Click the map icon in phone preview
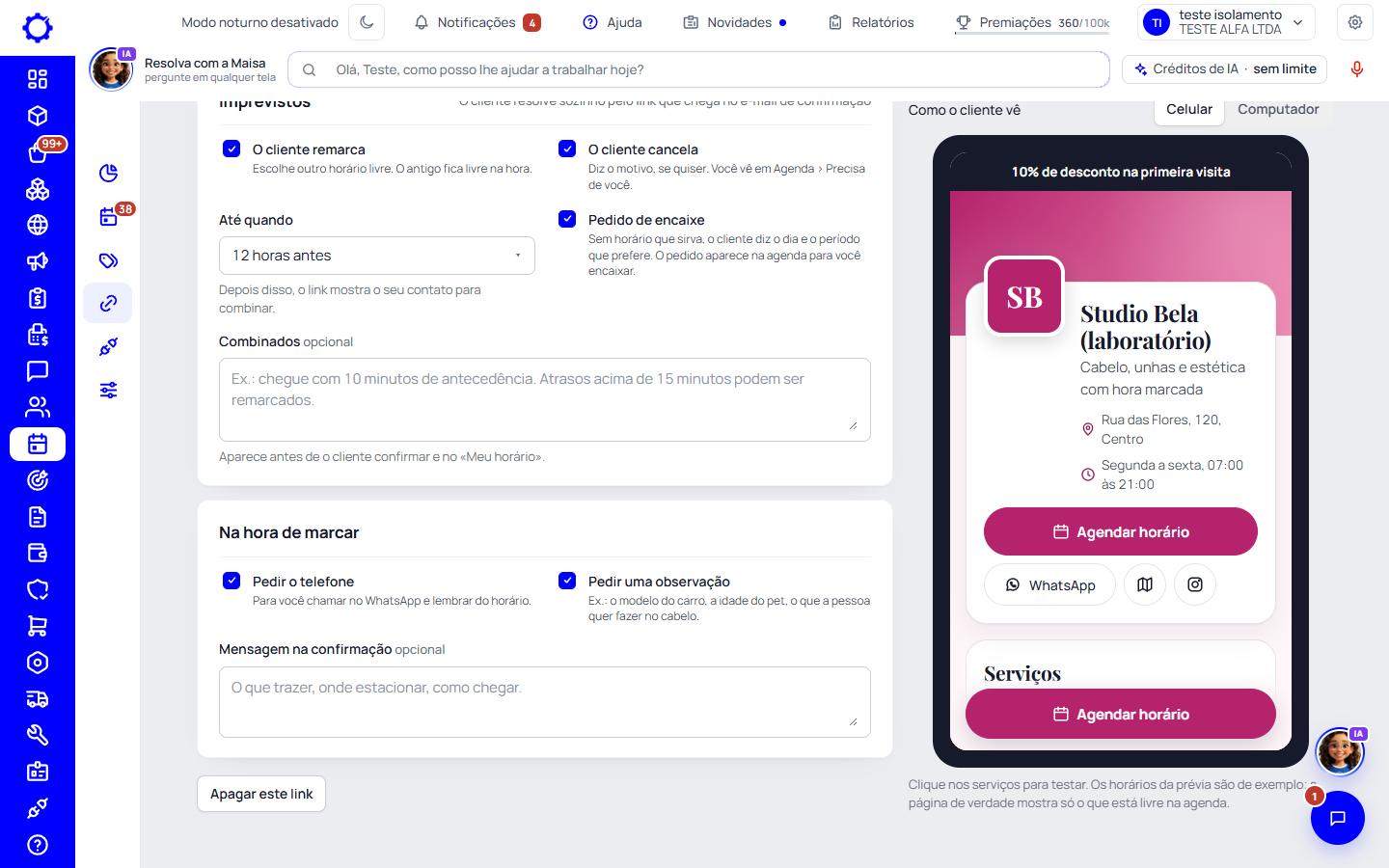Screen dimensions: 1389x868 point(1145,584)
